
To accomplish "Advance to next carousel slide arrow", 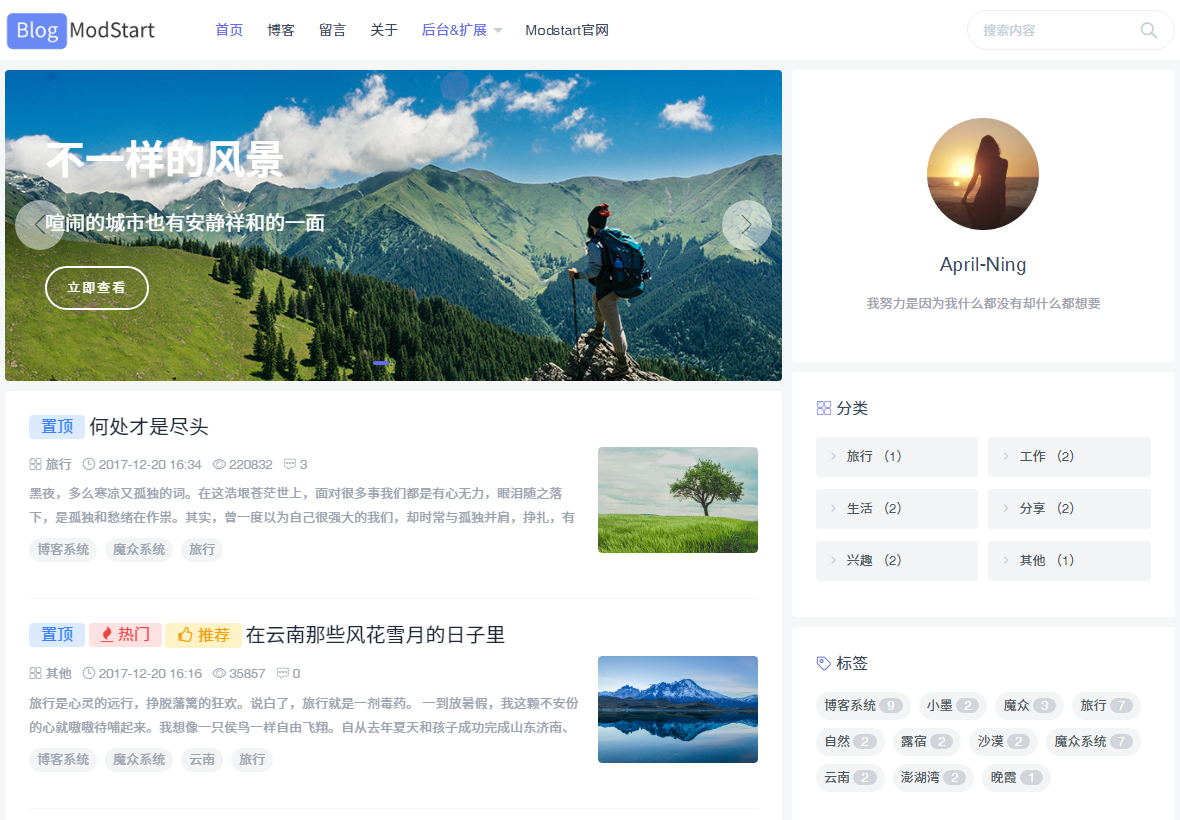I will 746,225.
